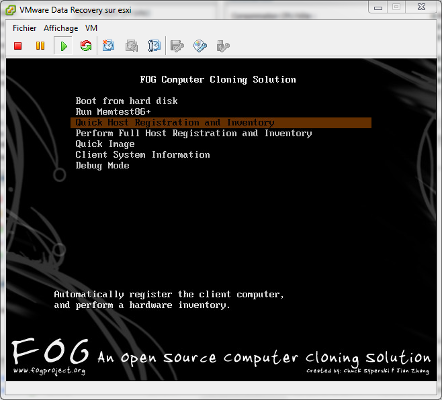Select Quick Host Registration and Inventory

click(221, 123)
